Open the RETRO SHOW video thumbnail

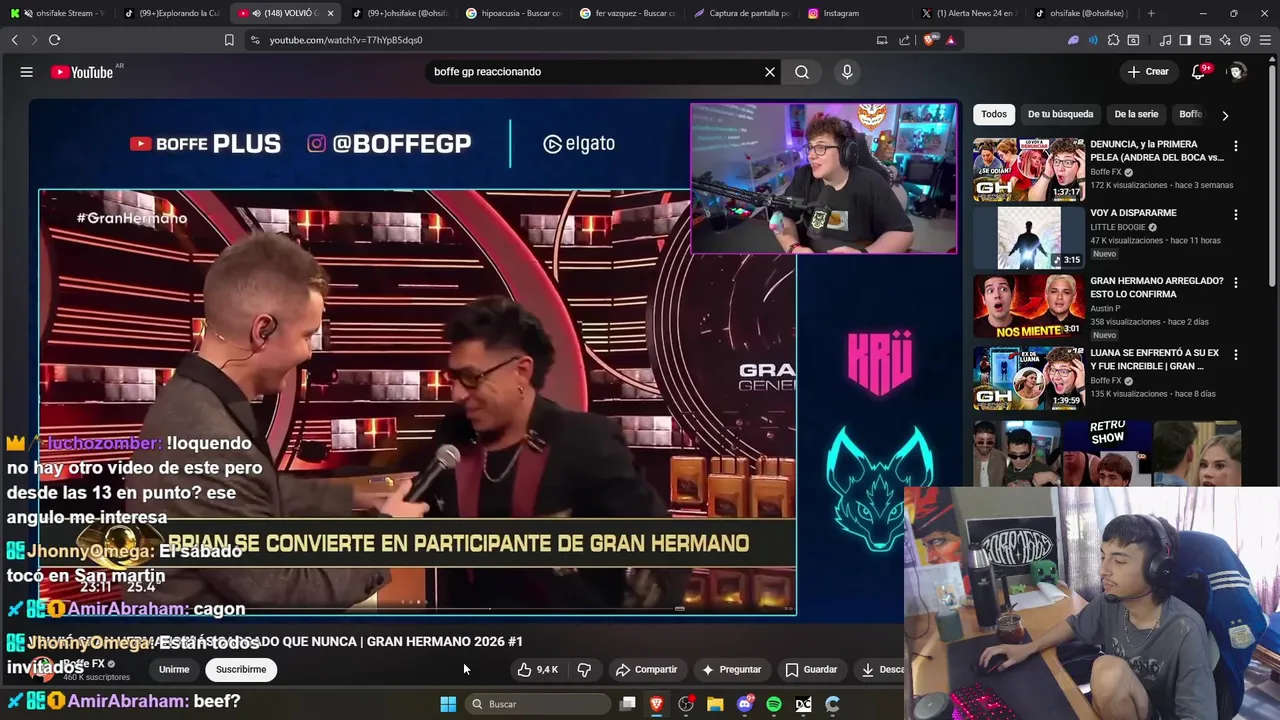coord(1107,452)
